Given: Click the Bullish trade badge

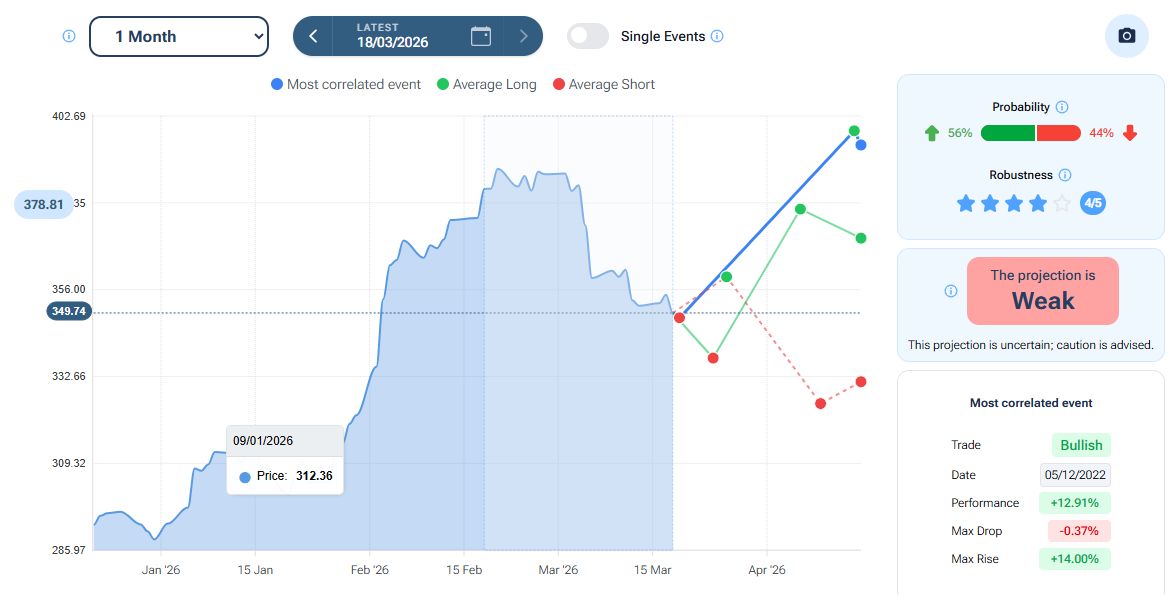Looking at the screenshot, I should [x=1081, y=445].
